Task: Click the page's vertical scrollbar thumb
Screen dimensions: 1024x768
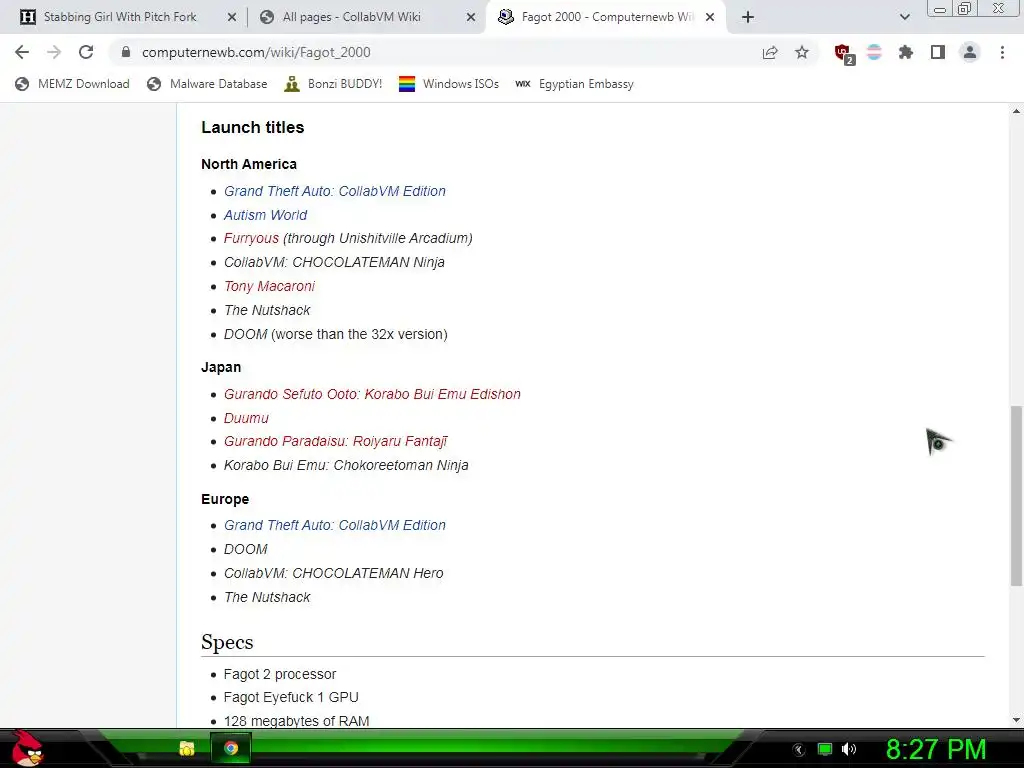Action: click(x=1016, y=496)
